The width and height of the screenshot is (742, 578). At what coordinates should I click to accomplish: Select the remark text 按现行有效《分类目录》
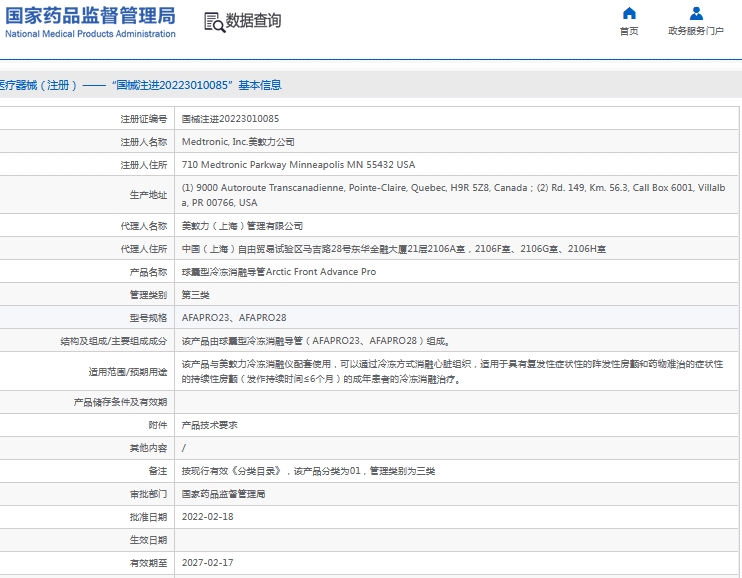tap(308, 471)
